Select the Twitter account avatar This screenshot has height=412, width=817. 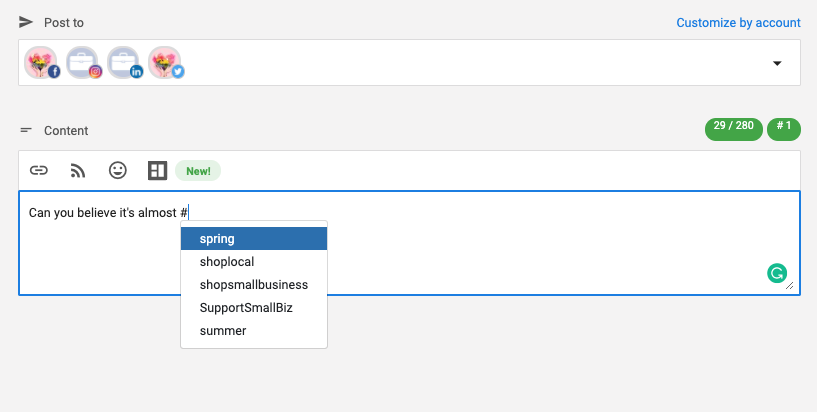point(166,63)
